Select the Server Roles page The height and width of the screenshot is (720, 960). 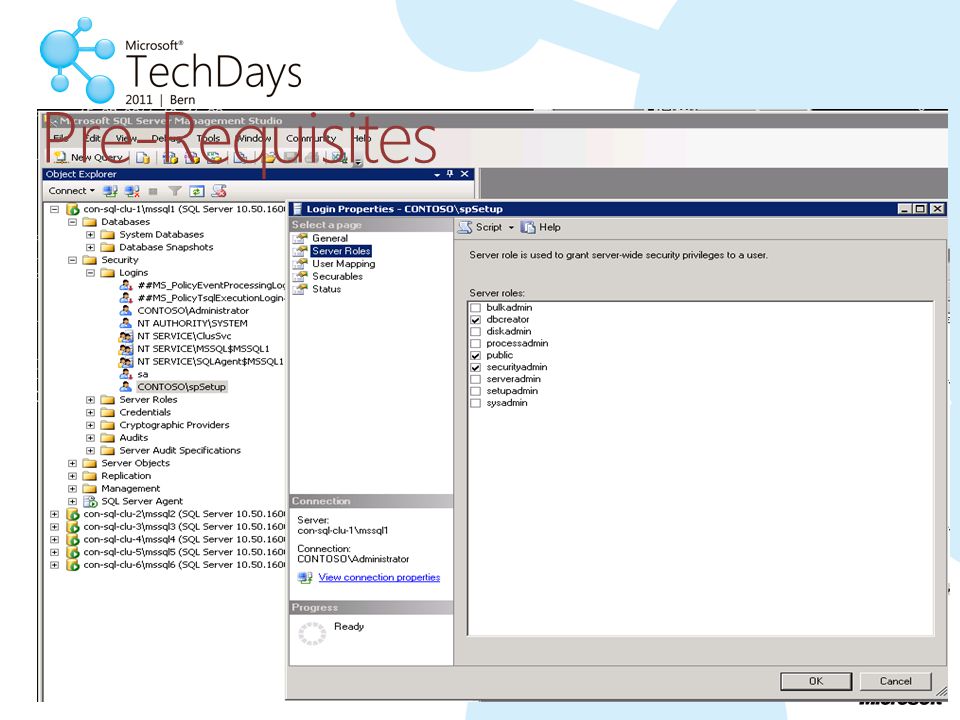tap(341, 251)
